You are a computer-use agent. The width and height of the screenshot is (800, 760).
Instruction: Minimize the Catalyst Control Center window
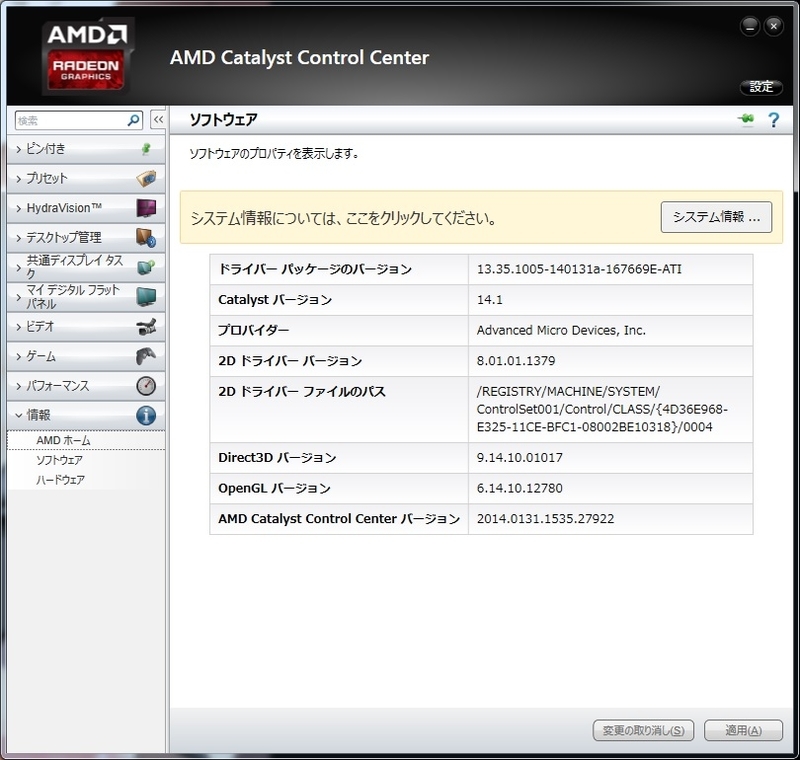(749, 27)
